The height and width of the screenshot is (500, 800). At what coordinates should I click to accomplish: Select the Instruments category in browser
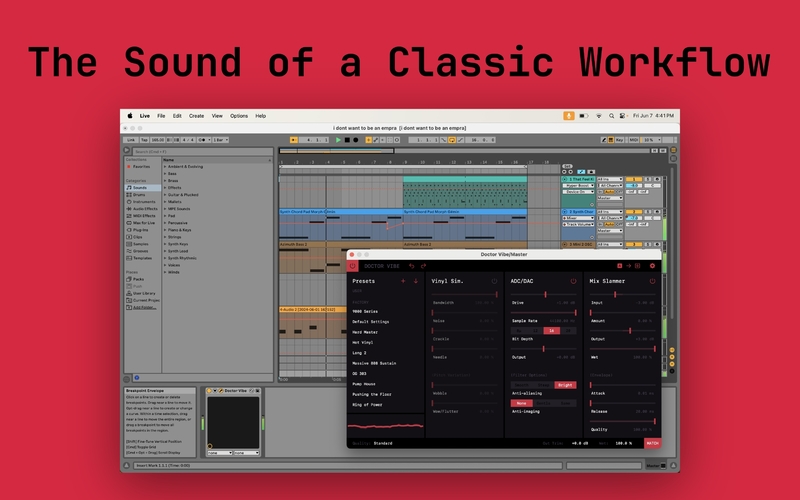click(x=141, y=202)
